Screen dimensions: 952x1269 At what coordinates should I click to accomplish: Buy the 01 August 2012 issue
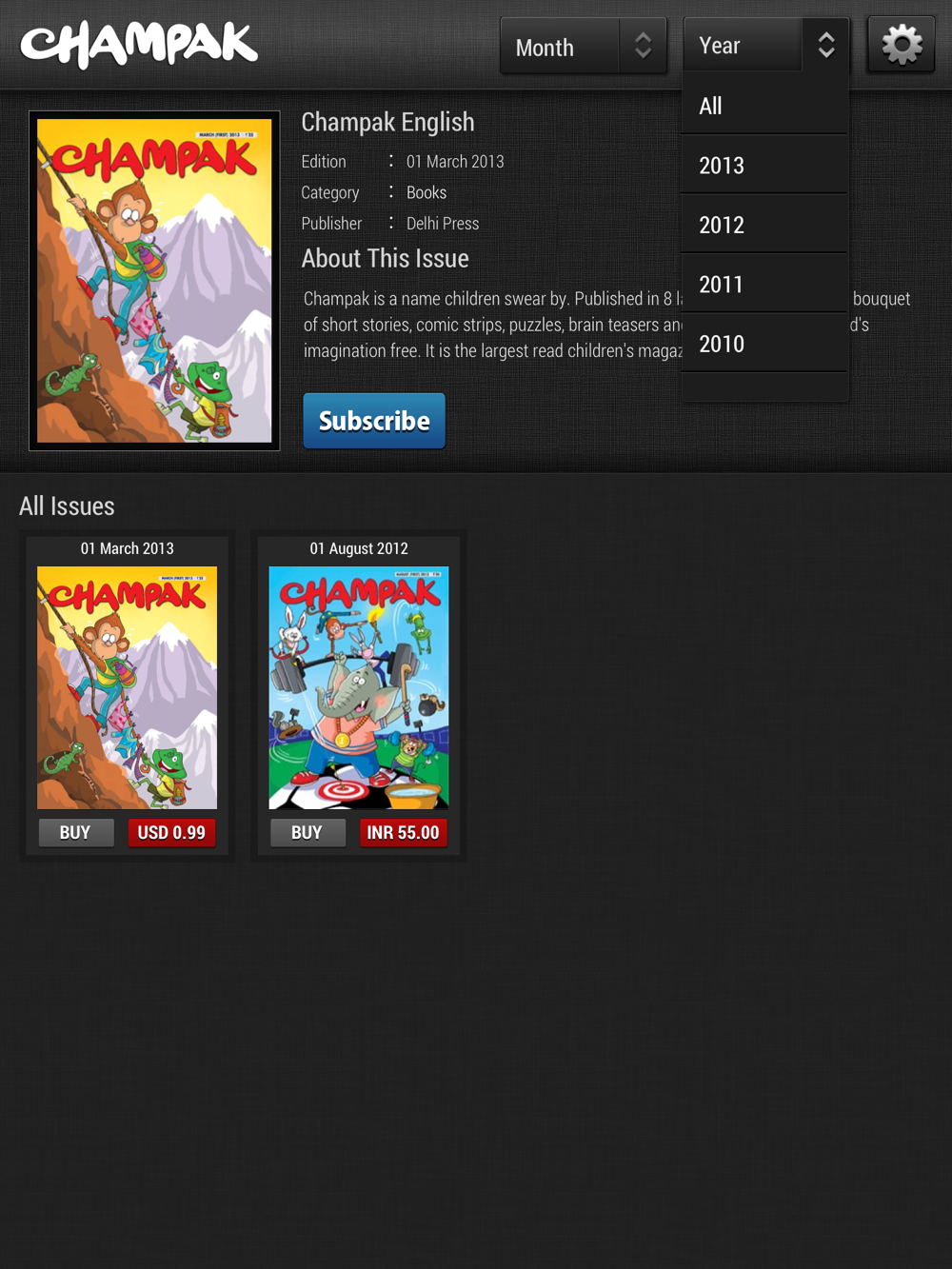coord(307,833)
